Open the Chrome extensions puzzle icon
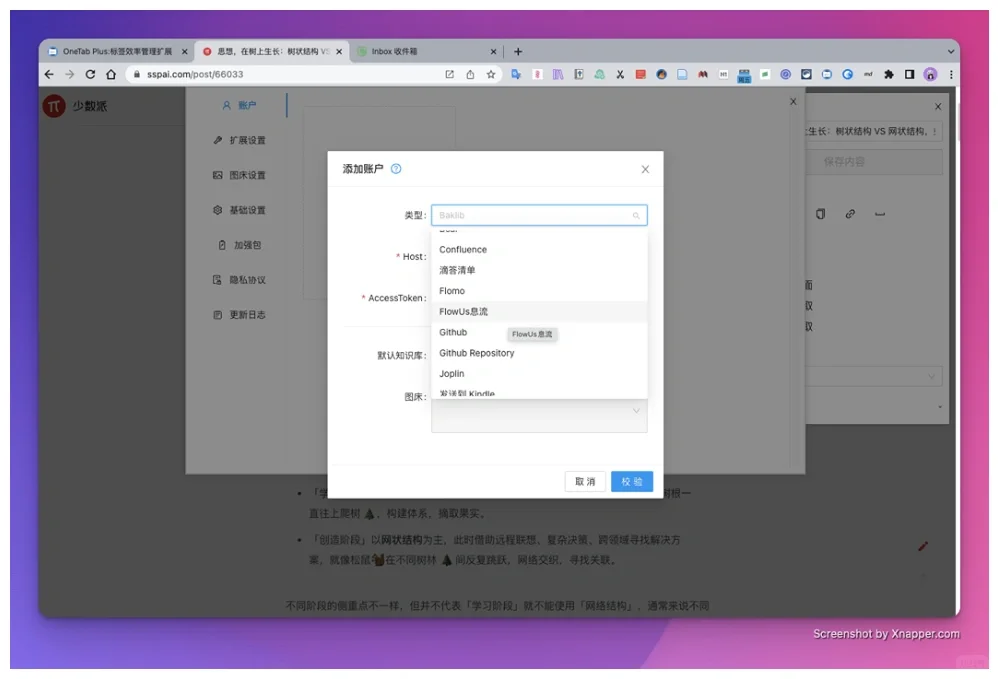The height and width of the screenshot is (679, 998). [x=887, y=73]
